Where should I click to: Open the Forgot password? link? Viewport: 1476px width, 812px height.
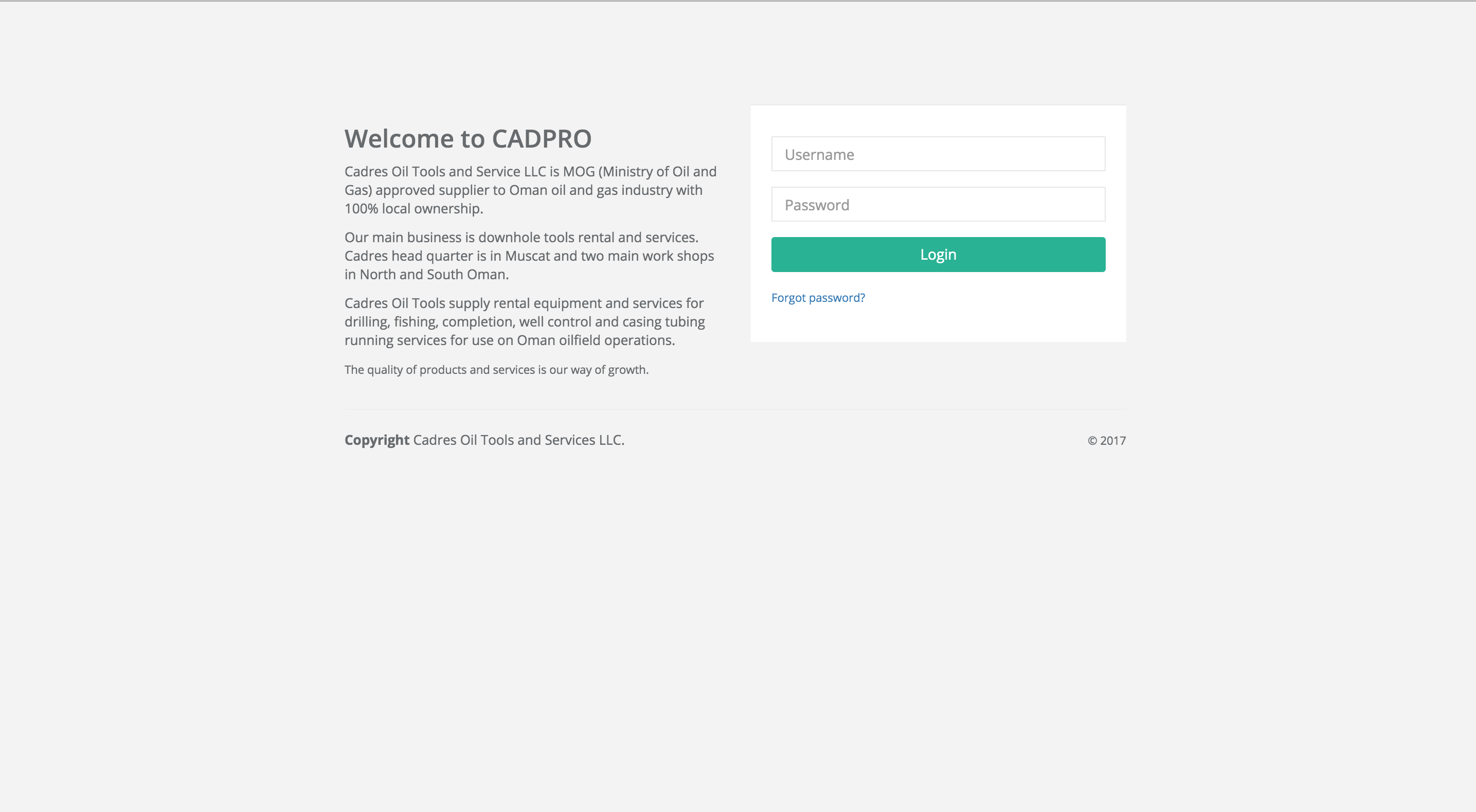point(818,298)
